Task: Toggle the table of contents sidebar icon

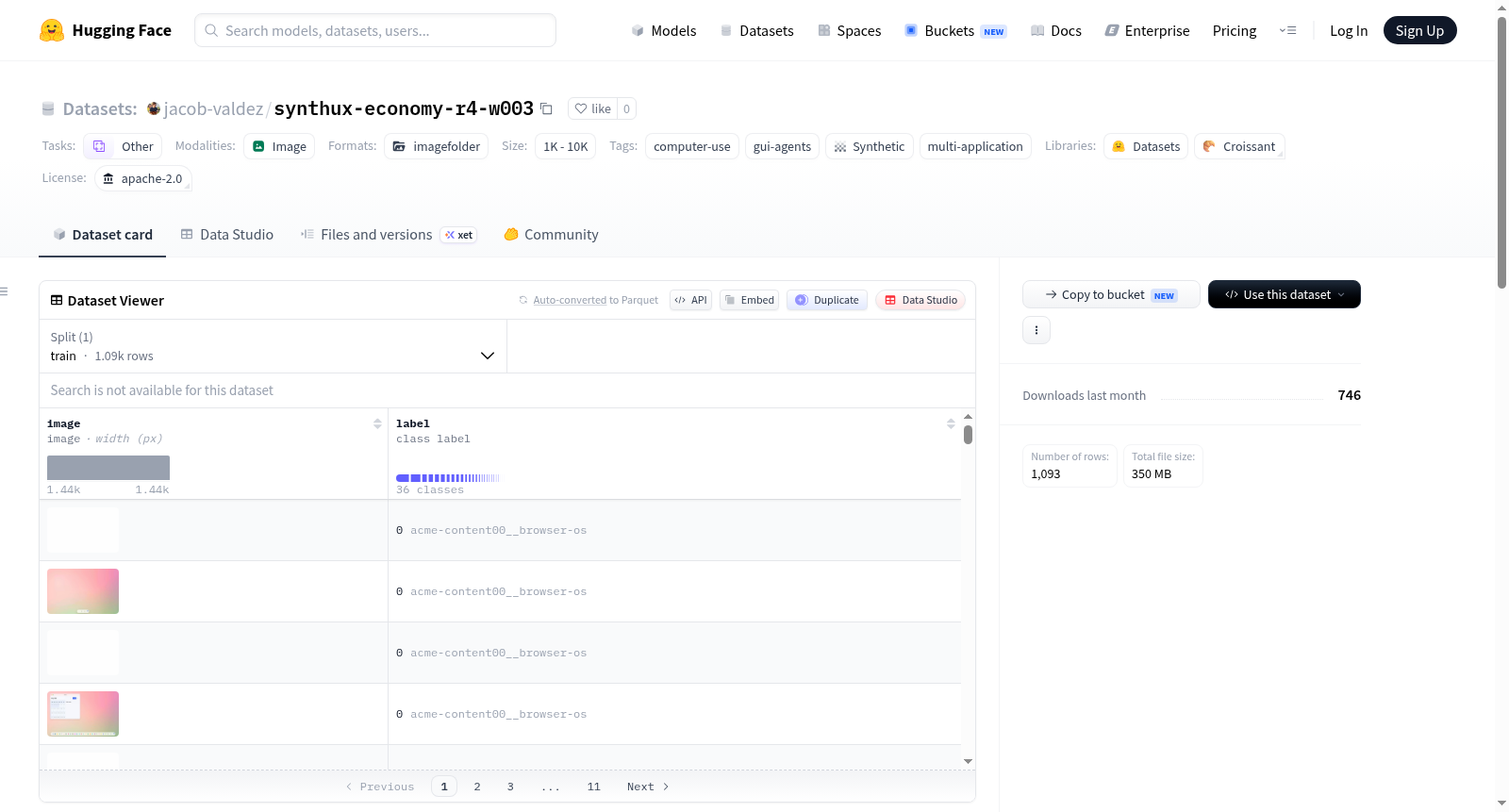Action: 5,291
